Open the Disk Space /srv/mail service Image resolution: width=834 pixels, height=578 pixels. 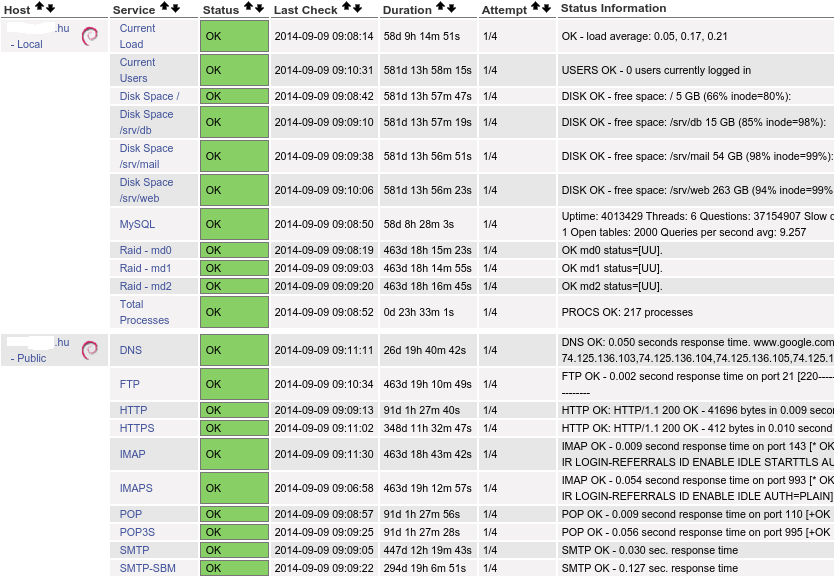(x=146, y=156)
